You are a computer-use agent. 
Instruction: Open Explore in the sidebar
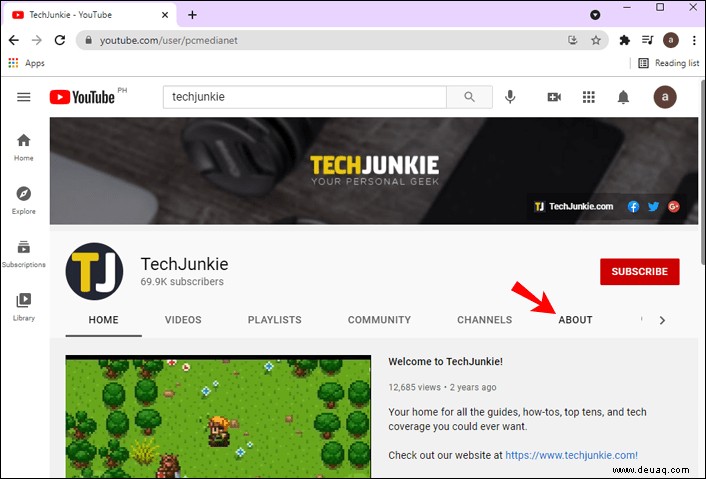(x=23, y=201)
